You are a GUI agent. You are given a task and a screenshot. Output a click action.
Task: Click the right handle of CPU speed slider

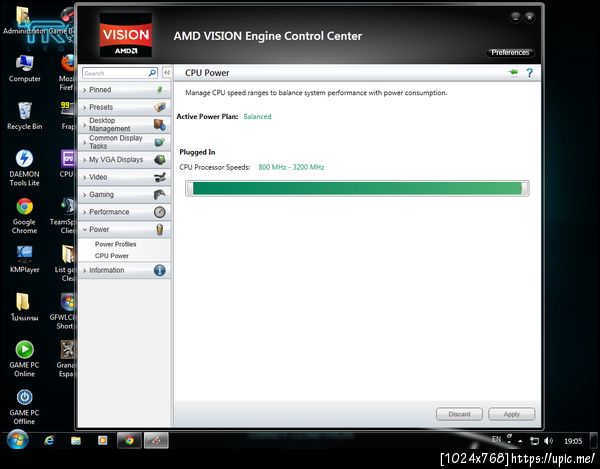pyautogui.click(x=525, y=188)
